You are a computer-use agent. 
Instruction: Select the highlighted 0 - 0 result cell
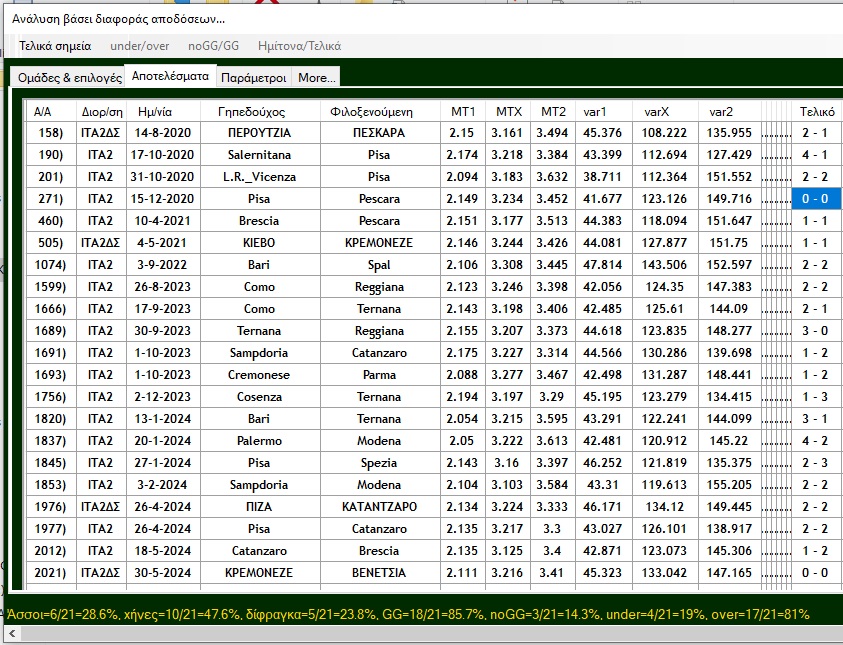tap(816, 199)
